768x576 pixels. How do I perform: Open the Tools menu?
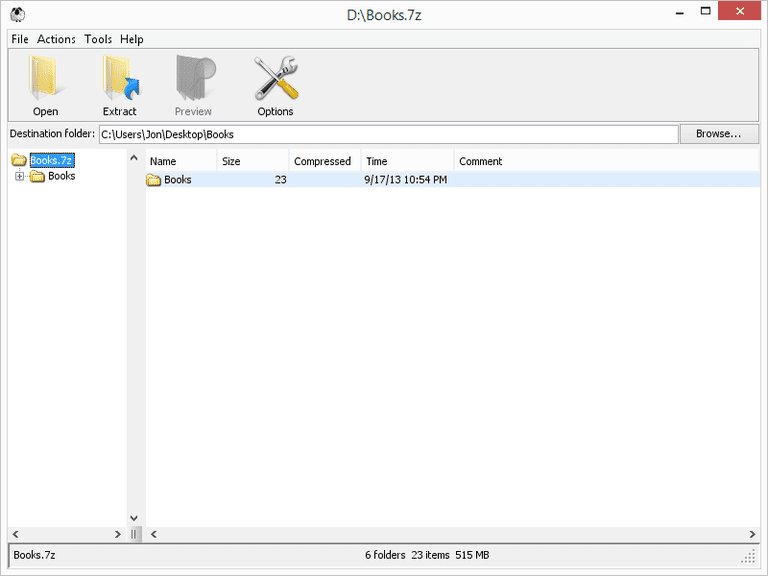click(x=98, y=39)
